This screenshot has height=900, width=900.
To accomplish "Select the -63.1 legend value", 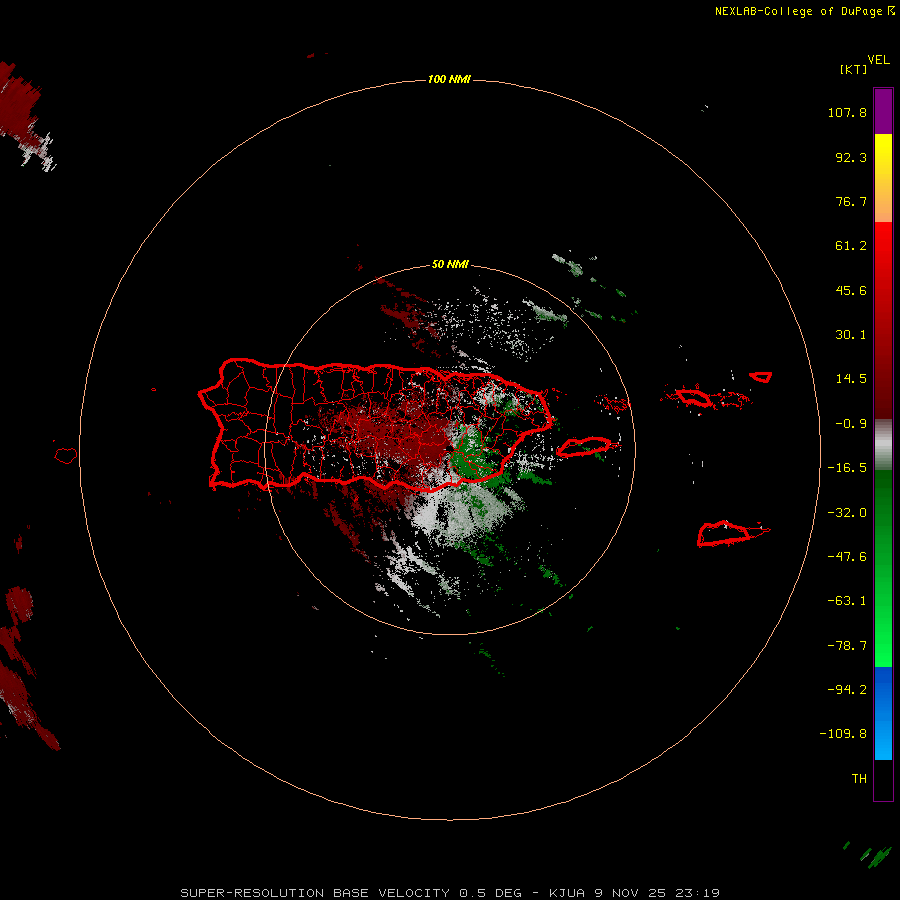I will [847, 601].
